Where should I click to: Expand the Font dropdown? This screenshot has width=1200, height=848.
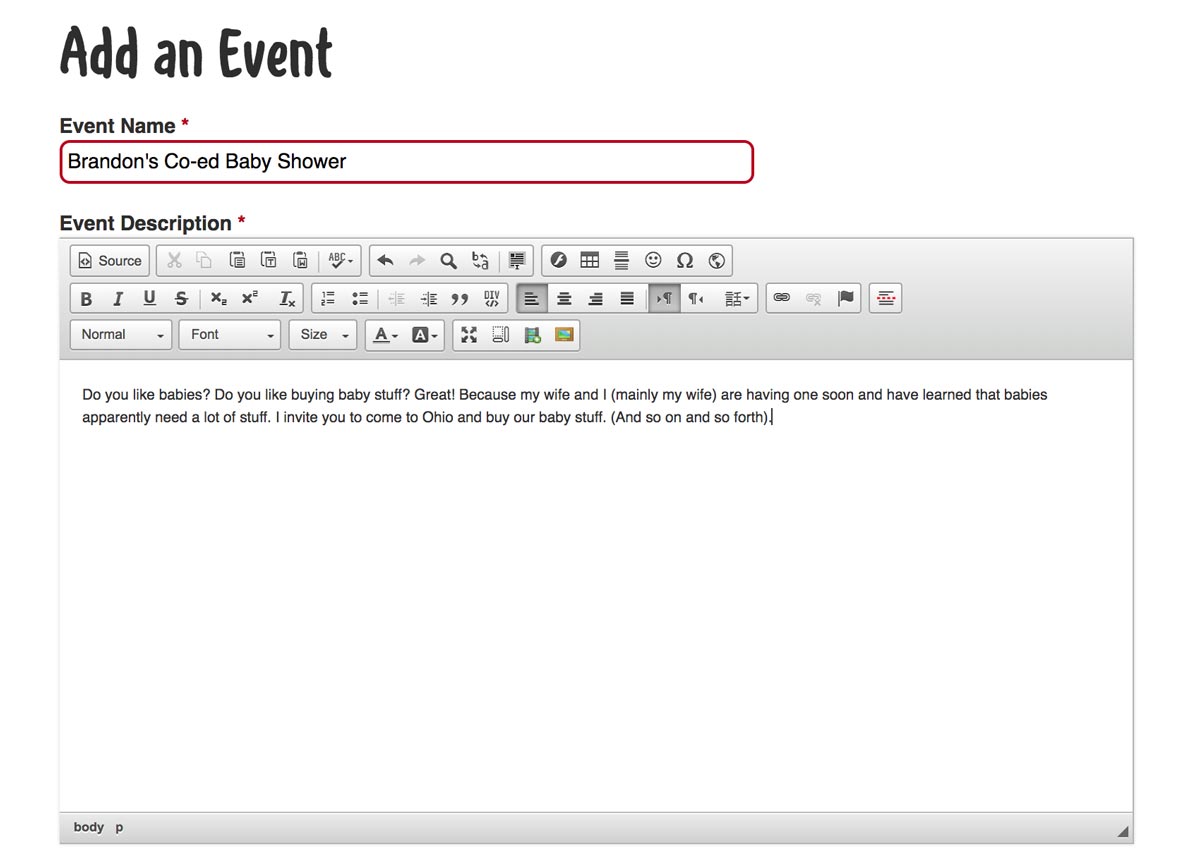click(x=230, y=335)
